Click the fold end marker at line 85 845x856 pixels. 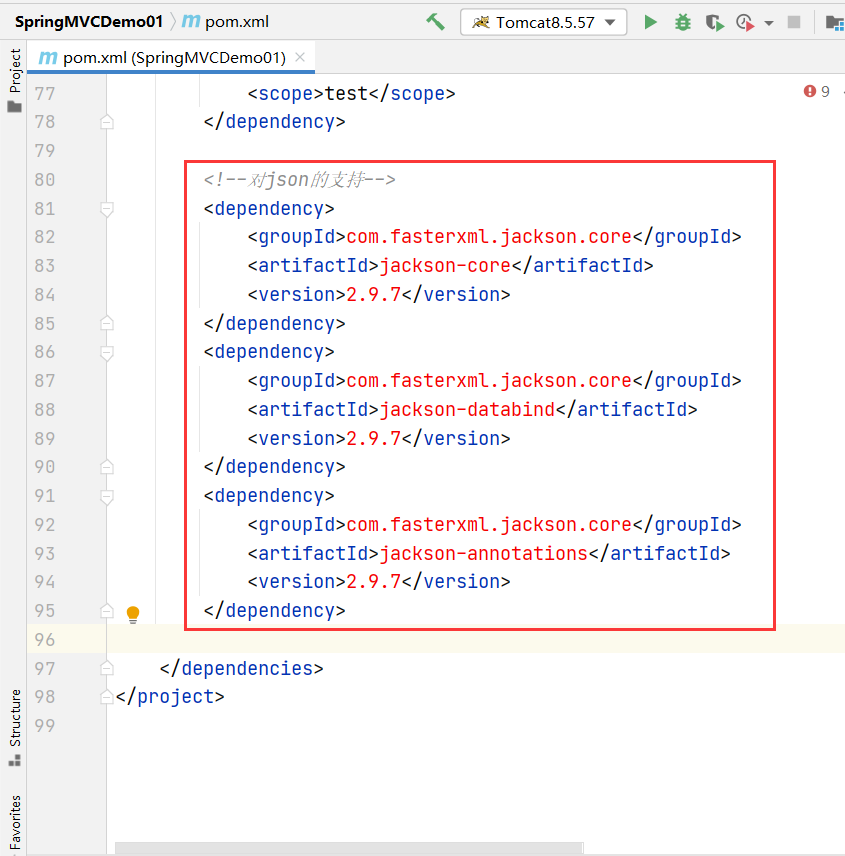(x=107, y=323)
